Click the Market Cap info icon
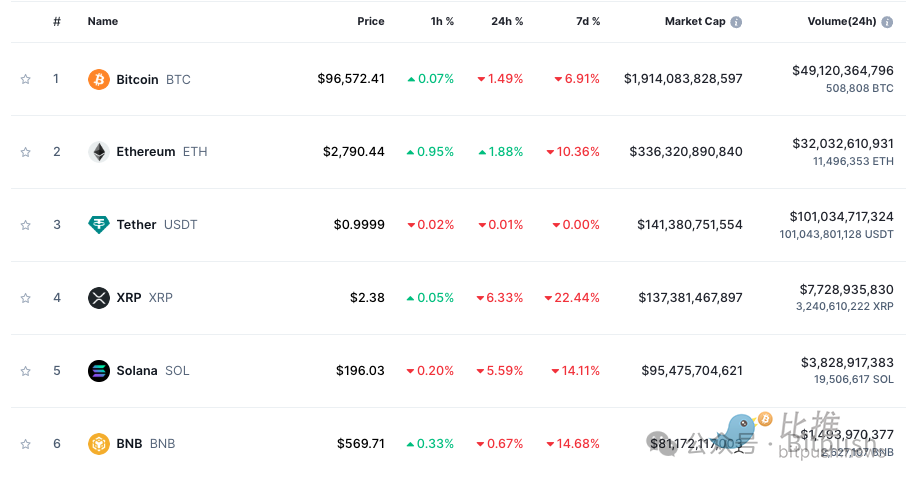Image resolution: width=906 pixels, height=479 pixels. click(x=736, y=22)
